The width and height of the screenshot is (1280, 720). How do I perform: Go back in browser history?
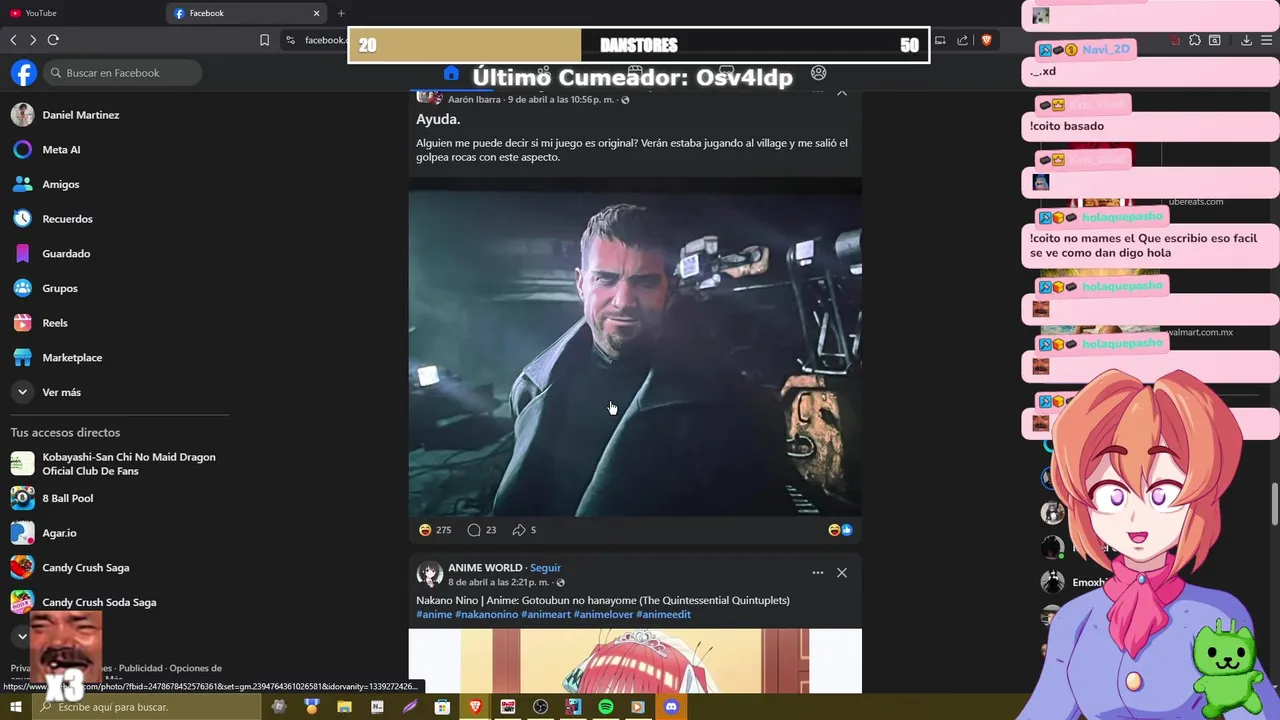point(13,40)
